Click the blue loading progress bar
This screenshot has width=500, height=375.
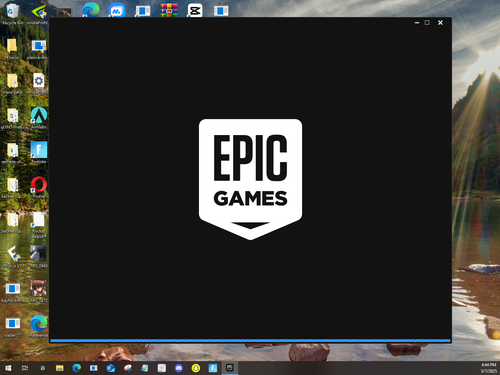(250, 341)
